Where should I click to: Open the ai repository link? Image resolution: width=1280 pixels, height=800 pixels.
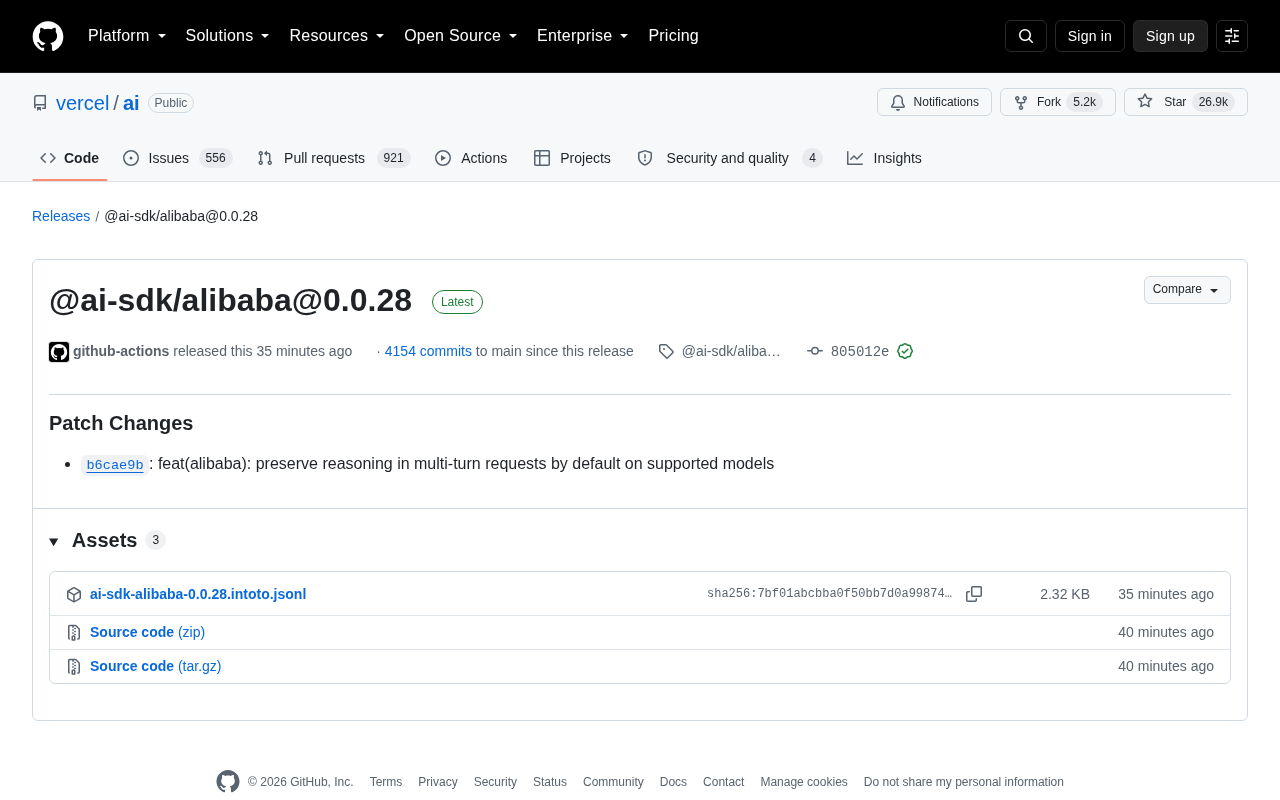pyautogui.click(x=131, y=103)
